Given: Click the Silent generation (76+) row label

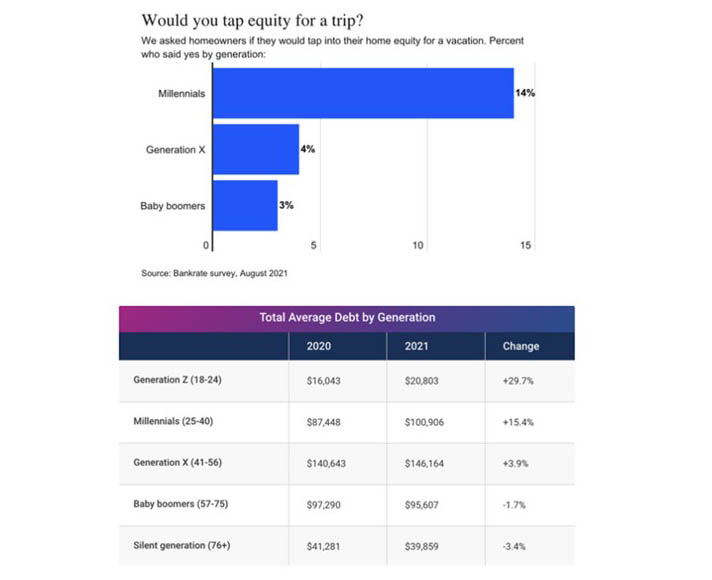Looking at the screenshot, I should tap(183, 546).
